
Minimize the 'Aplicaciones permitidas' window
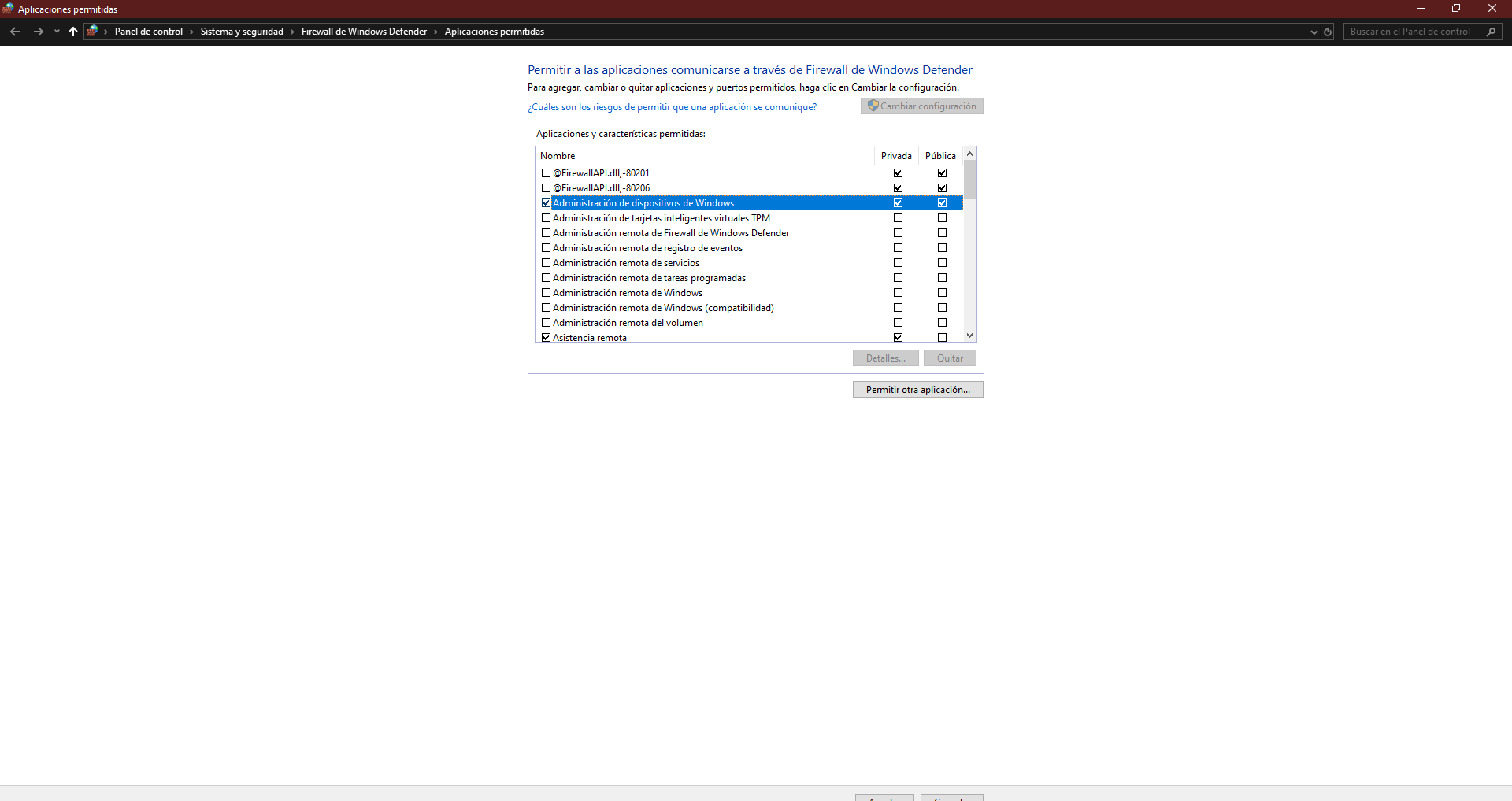1421,9
